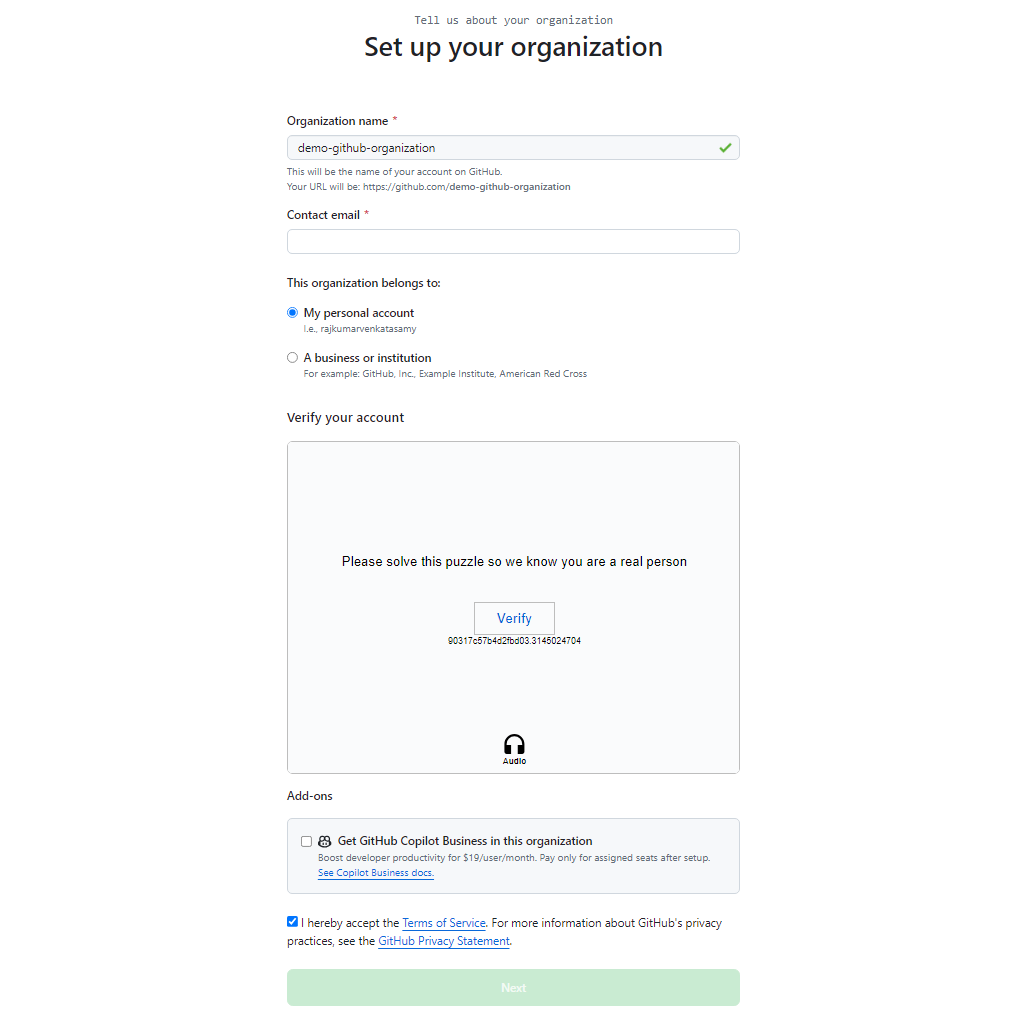
Task: Click the Audio icon in the captcha puzzle
Action: [513, 746]
